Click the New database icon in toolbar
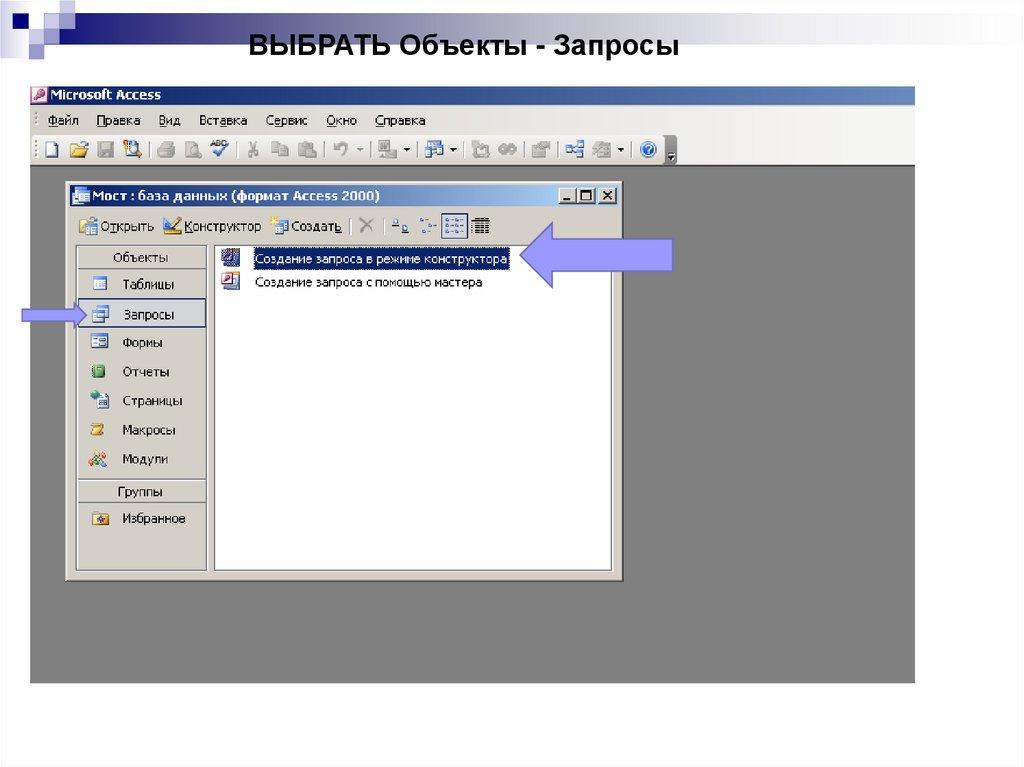The image size is (1024, 767). pos(52,150)
